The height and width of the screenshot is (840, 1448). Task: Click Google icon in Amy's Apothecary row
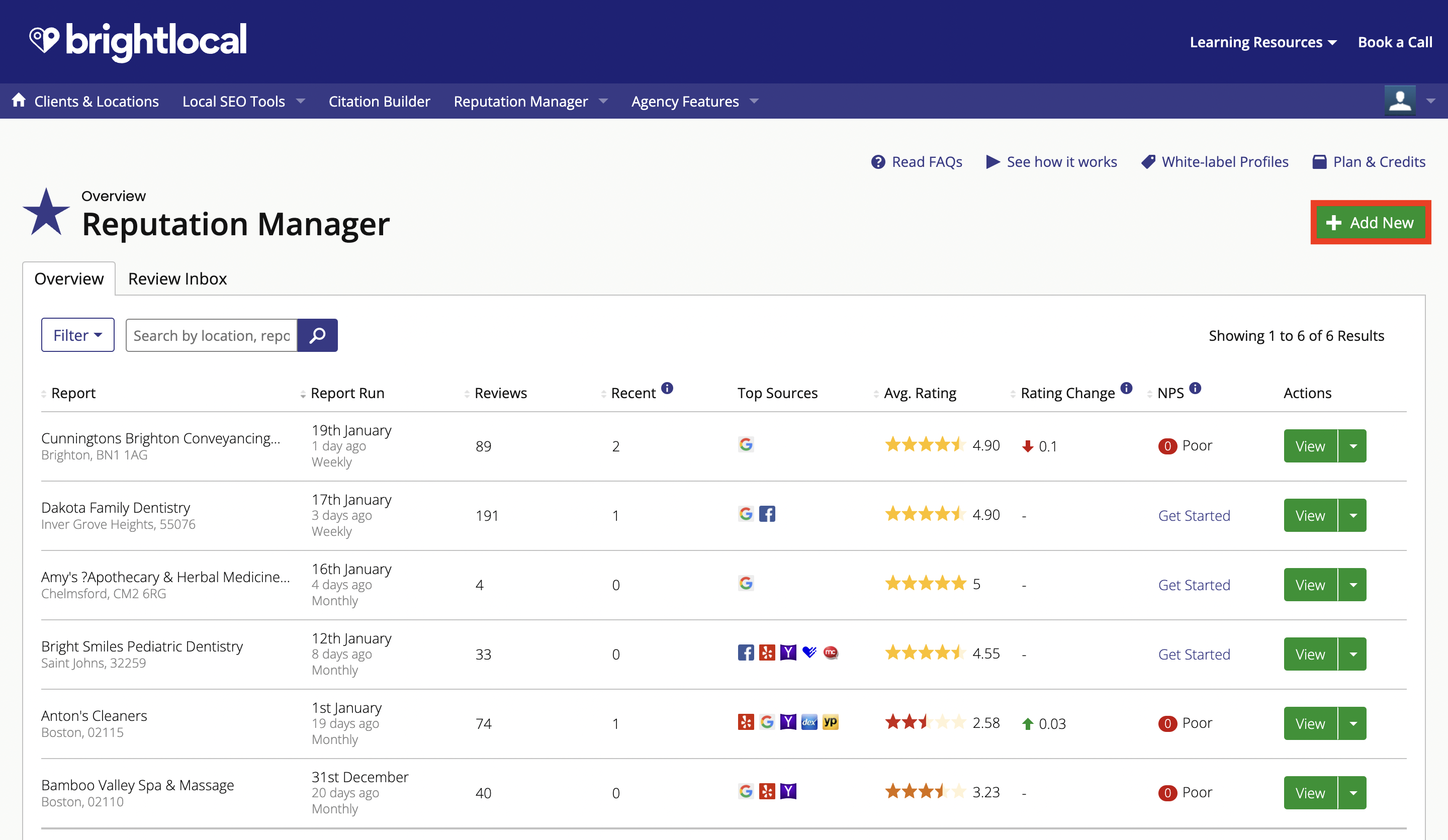[746, 583]
